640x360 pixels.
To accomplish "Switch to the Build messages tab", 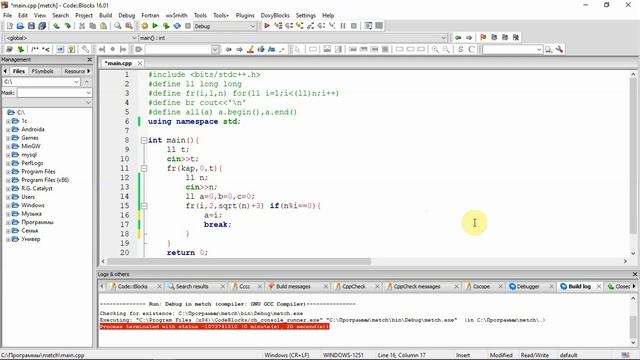I will 293,287.
